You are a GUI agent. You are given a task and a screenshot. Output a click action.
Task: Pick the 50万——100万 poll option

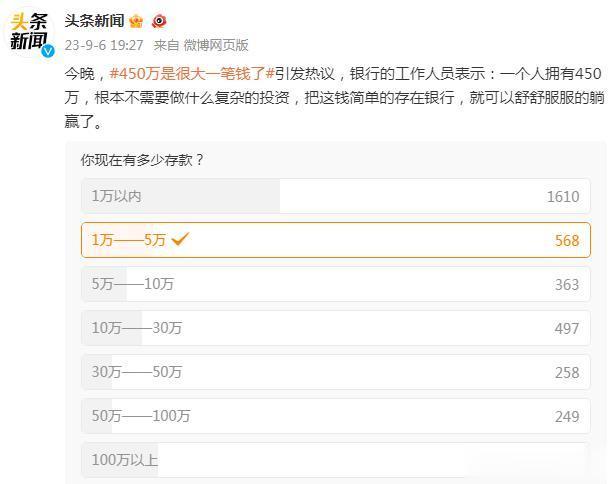(x=336, y=416)
